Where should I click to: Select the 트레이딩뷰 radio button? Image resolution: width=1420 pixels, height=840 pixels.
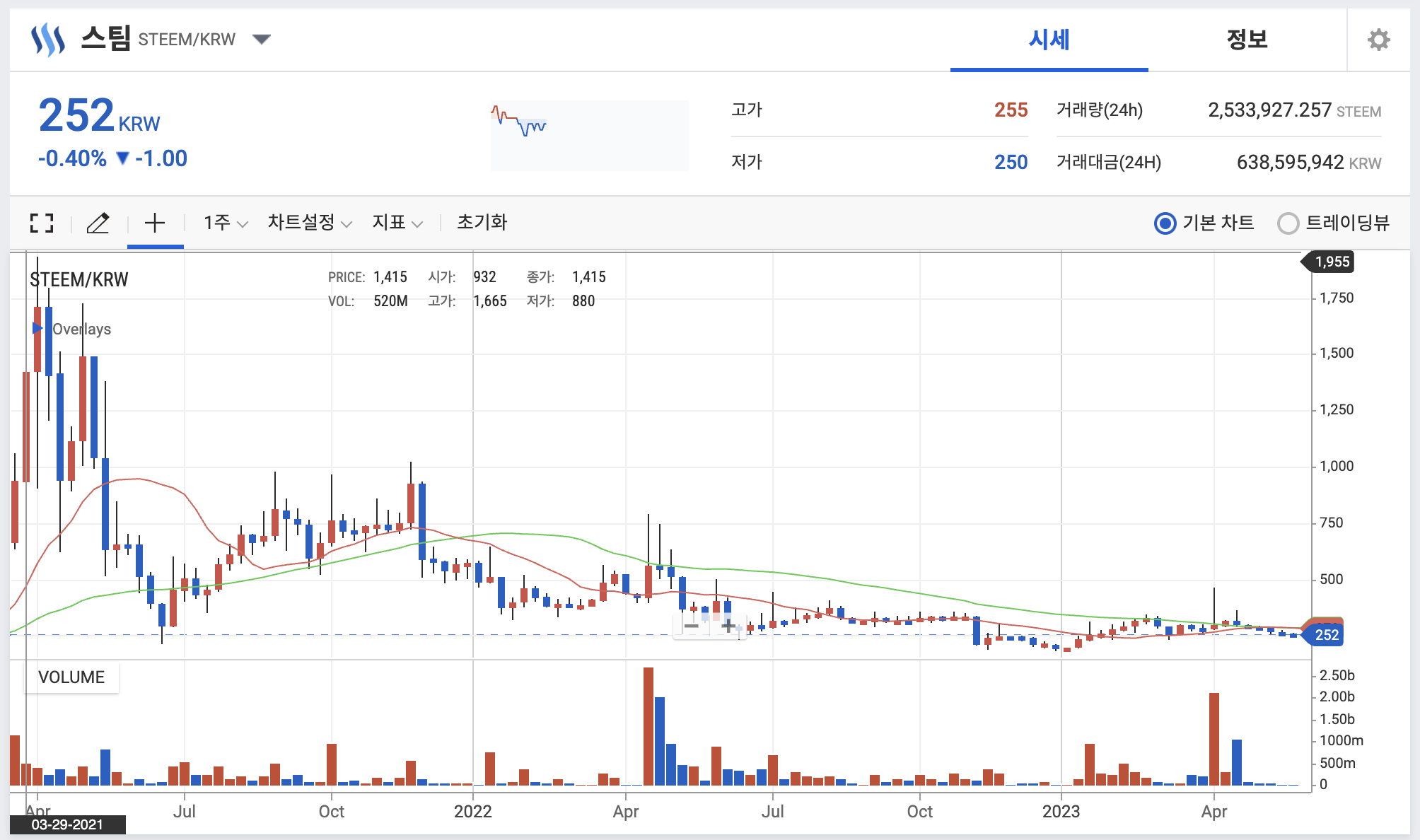click(x=1288, y=223)
